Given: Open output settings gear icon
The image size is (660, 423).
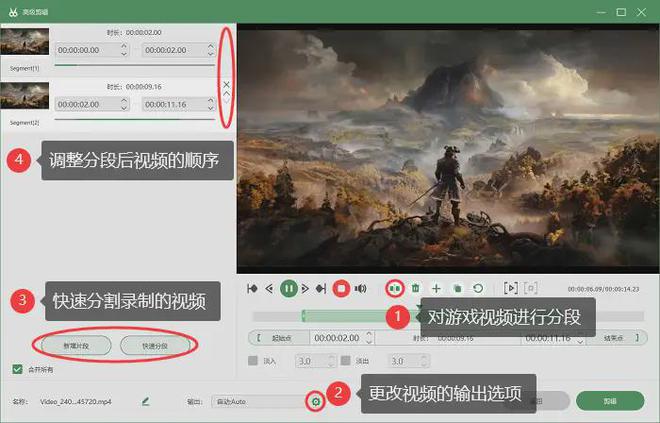Looking at the screenshot, I should click(315, 401).
